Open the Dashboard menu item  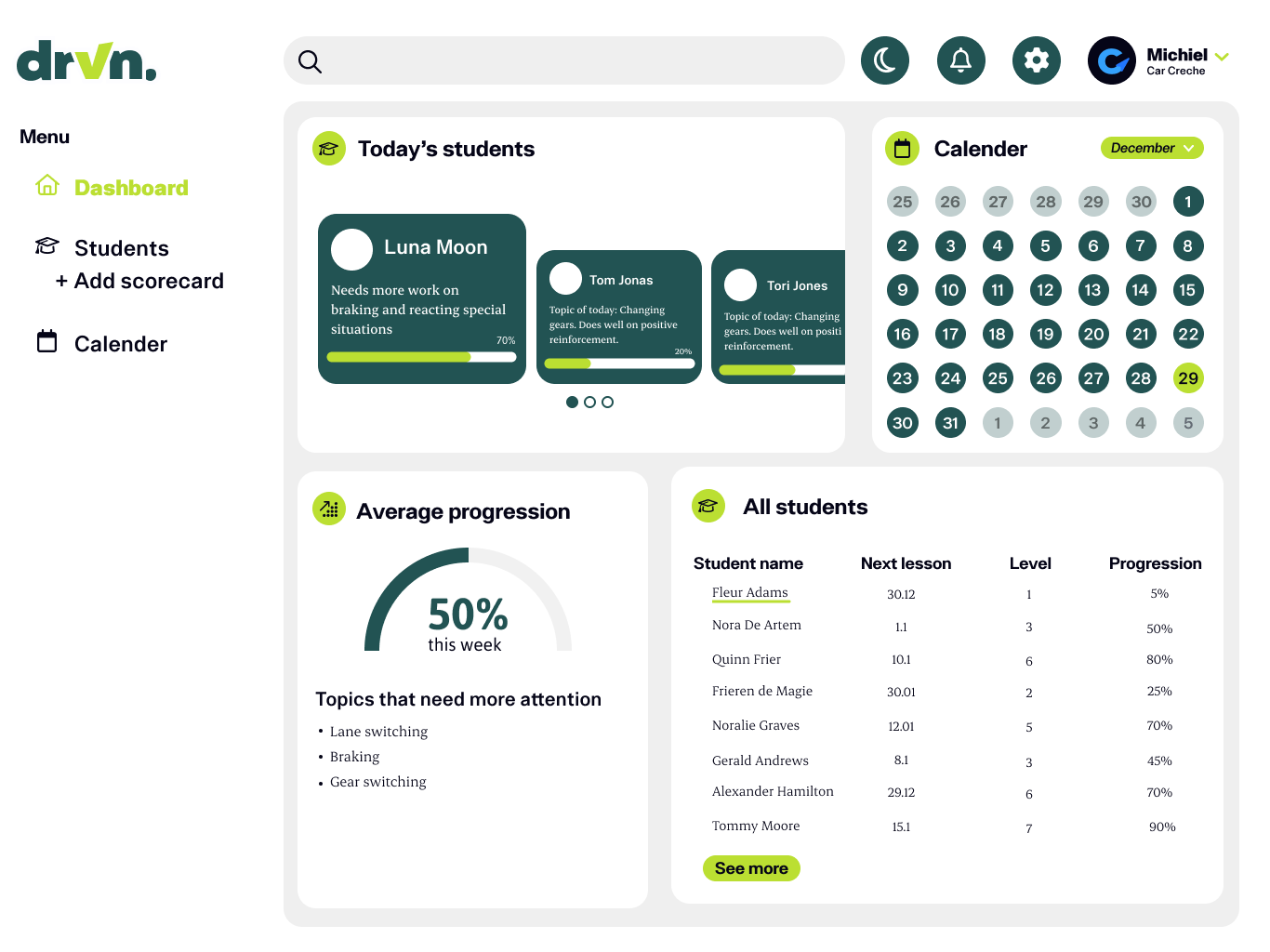130,188
